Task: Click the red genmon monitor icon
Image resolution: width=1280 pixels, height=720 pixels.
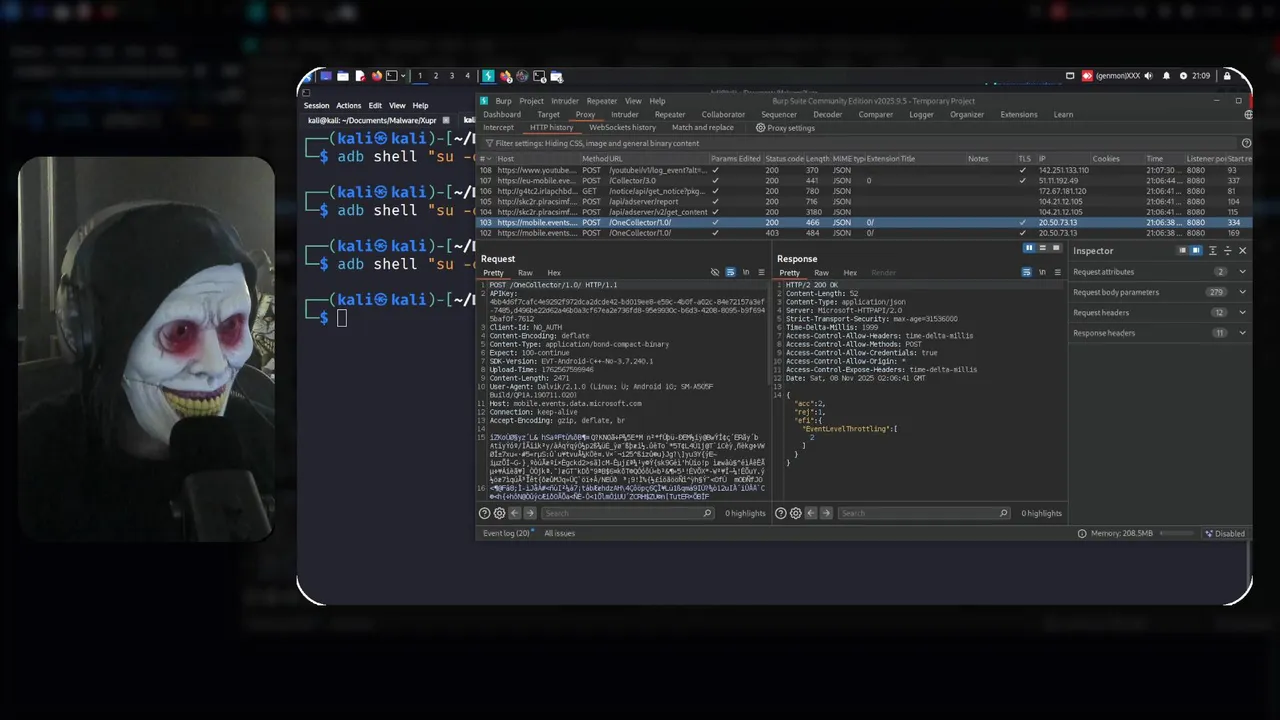Action: click(x=1087, y=76)
